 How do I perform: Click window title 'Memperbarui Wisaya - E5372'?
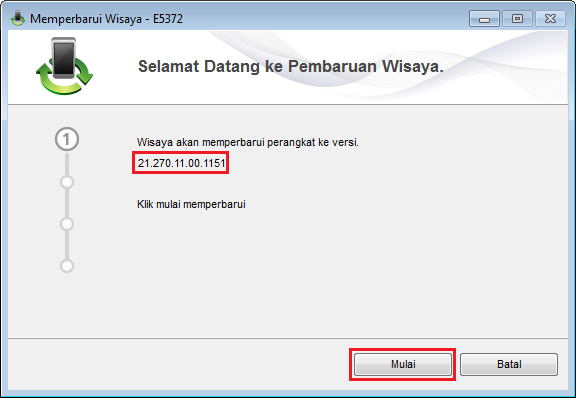point(106,19)
